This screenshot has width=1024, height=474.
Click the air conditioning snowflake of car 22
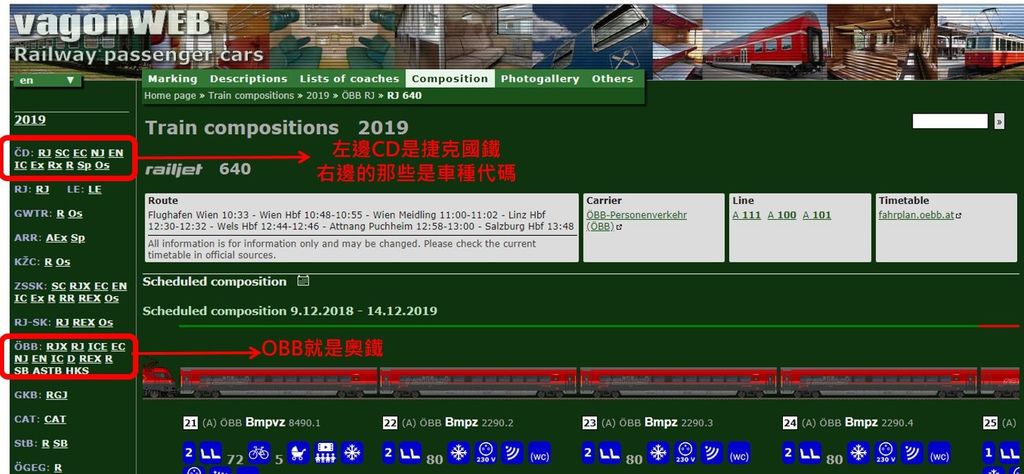(458, 452)
